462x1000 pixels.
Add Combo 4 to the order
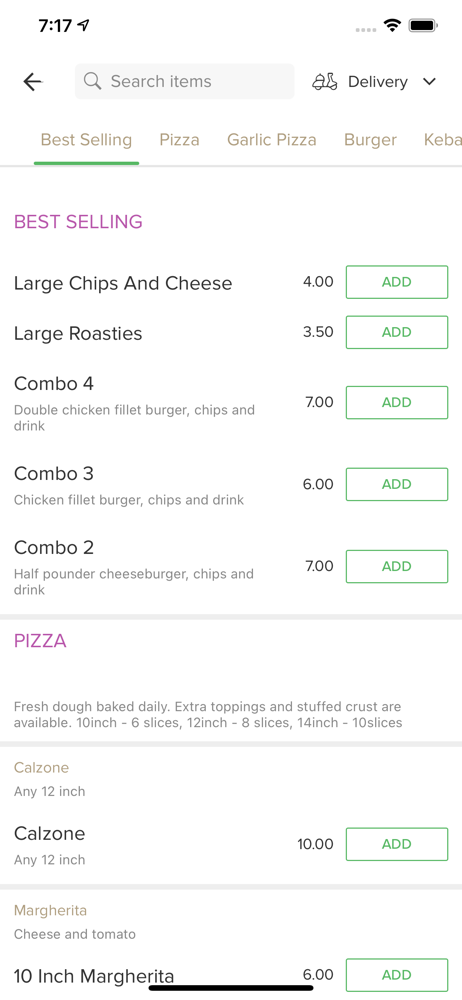pyautogui.click(x=397, y=402)
